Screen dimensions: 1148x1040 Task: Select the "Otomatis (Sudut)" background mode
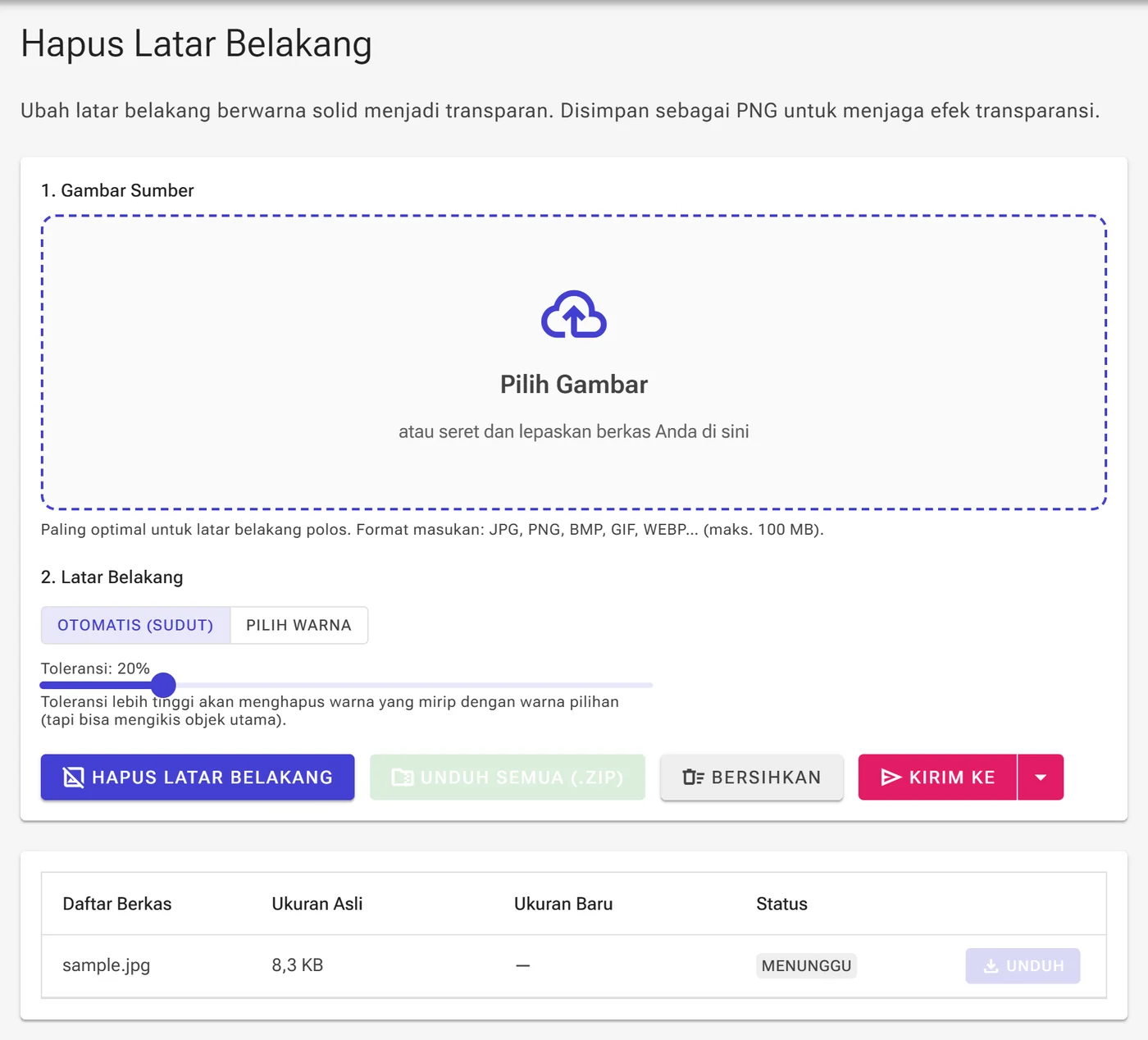[135, 625]
